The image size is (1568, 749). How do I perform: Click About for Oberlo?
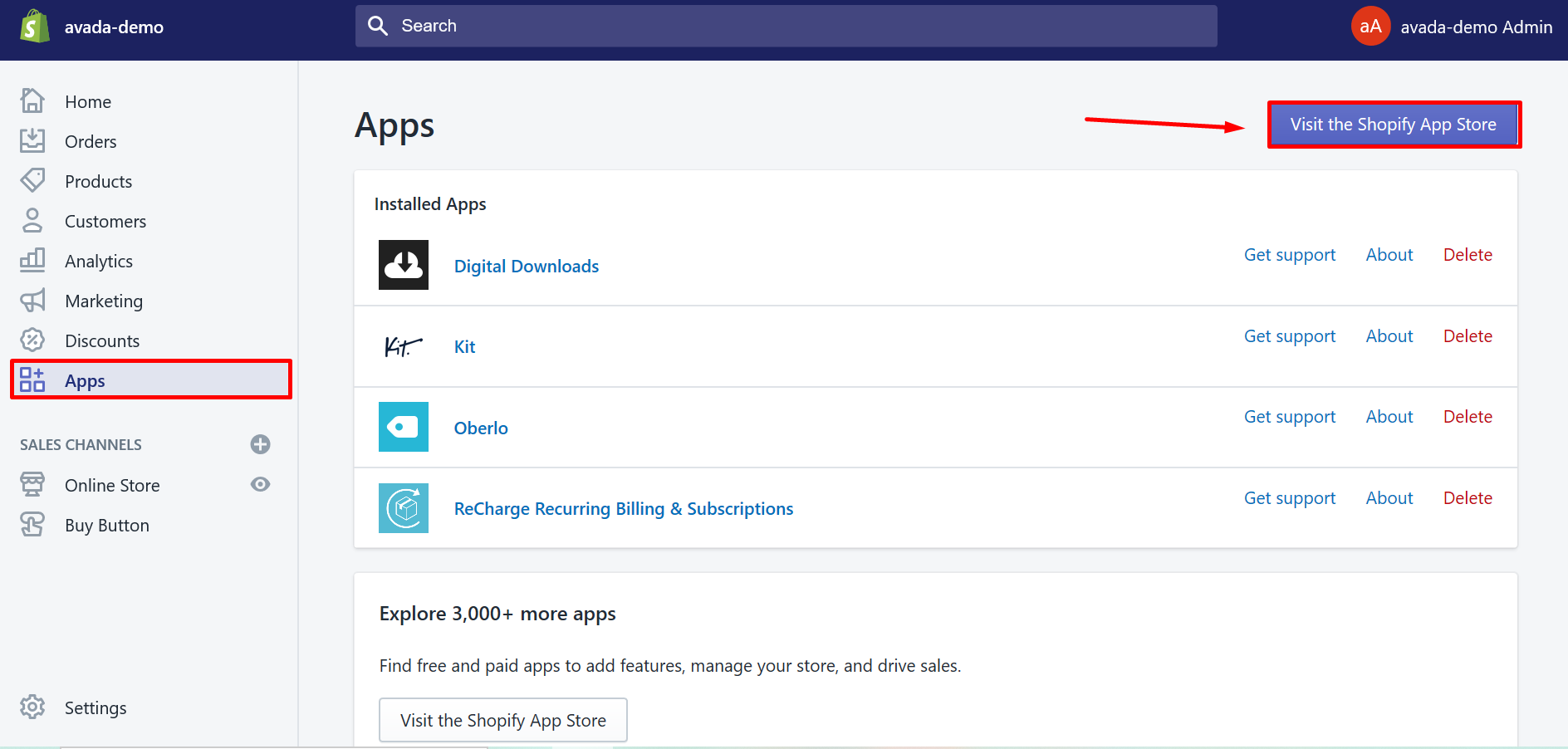coord(1389,417)
